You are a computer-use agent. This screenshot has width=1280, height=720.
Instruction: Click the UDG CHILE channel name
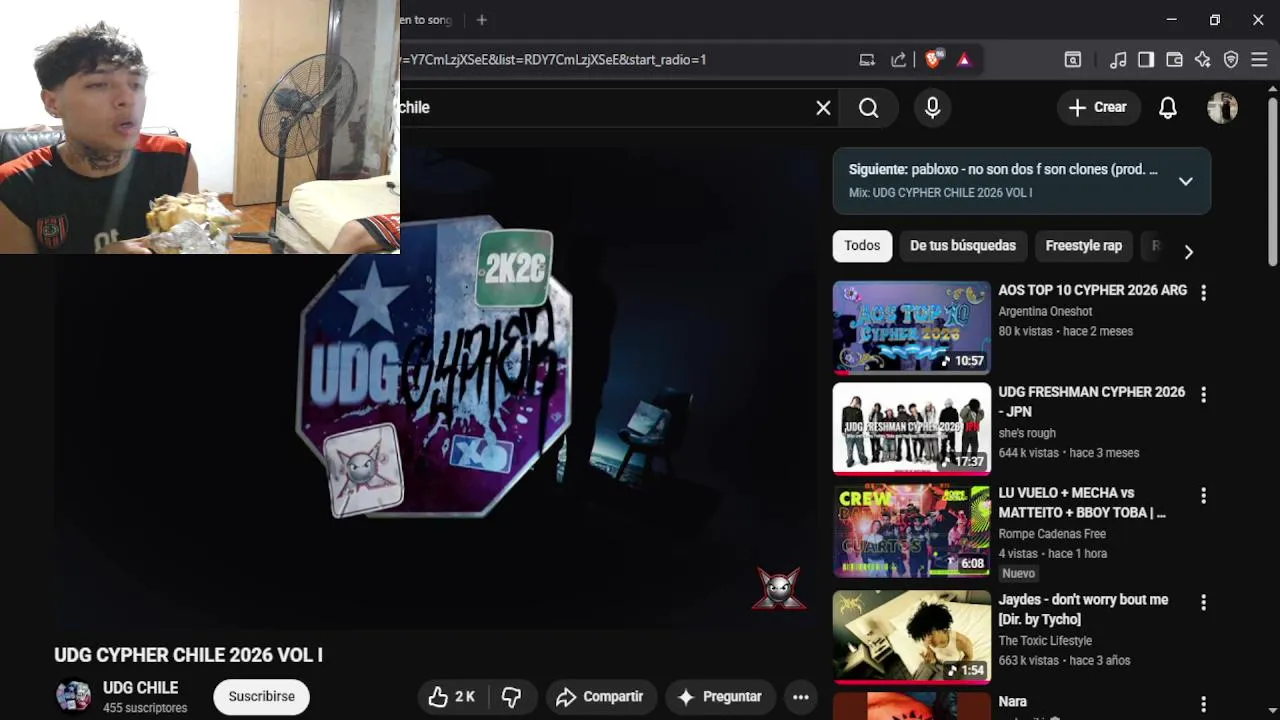click(x=140, y=688)
